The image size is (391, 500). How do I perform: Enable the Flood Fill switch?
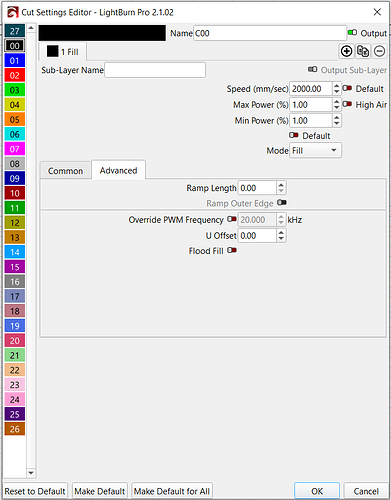click(232, 250)
